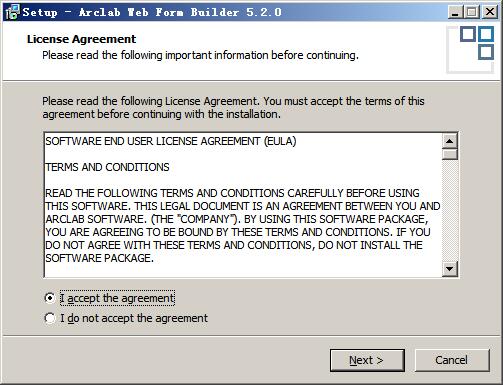Click the "SOFTWARE END USER LICENSE AGREEMENT (EULA)" line

[x=171, y=141]
